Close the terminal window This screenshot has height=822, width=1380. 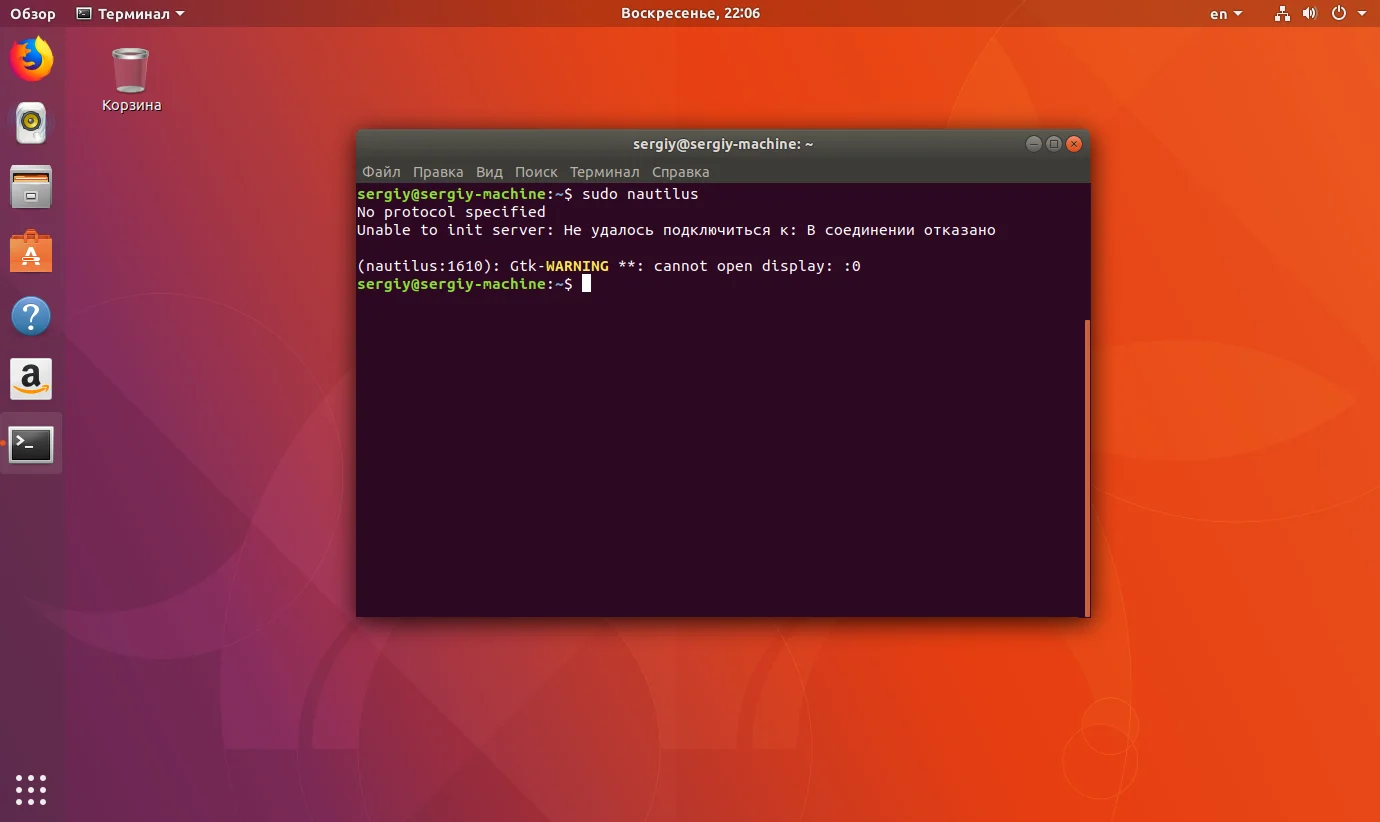point(1074,144)
